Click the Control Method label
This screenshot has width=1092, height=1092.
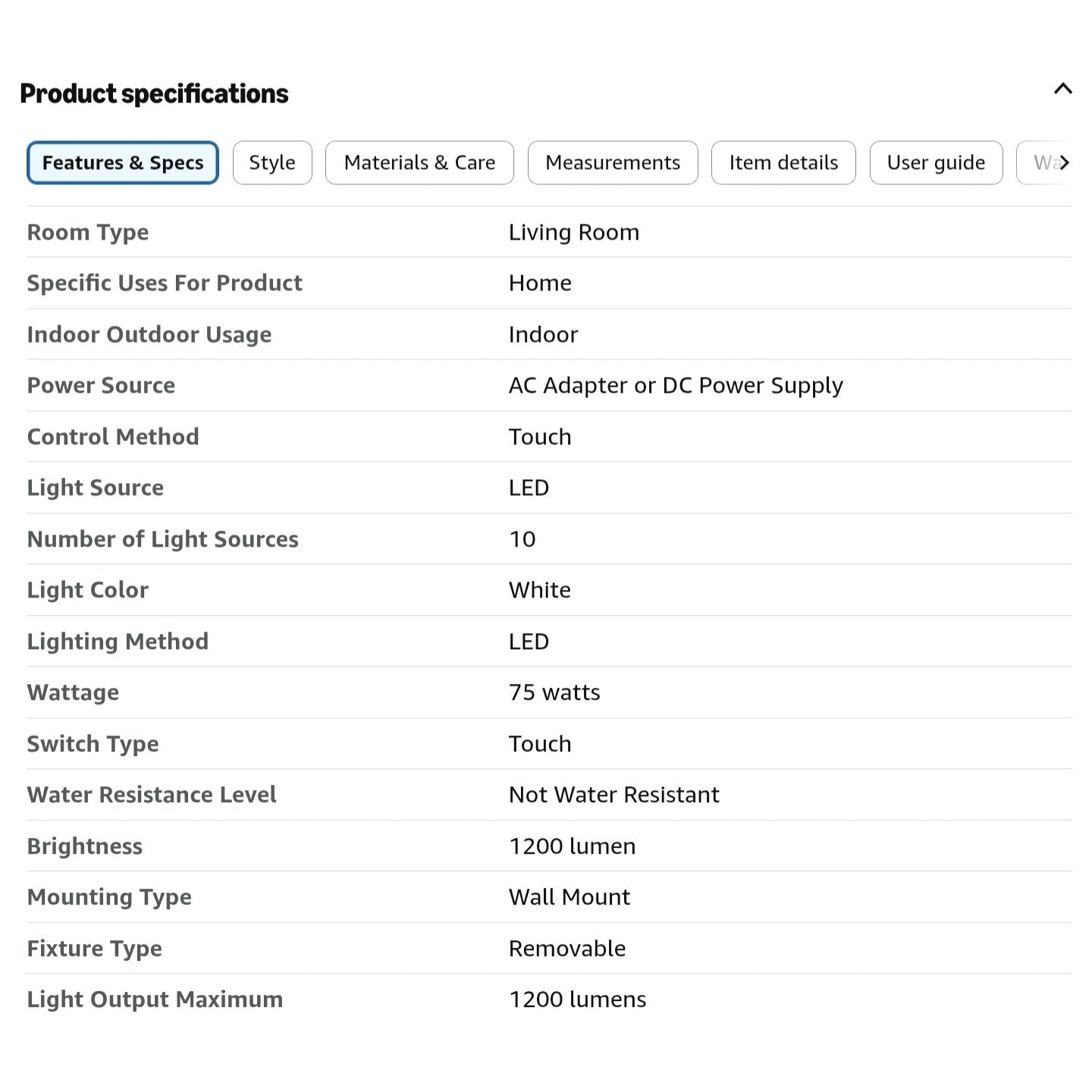tap(113, 437)
